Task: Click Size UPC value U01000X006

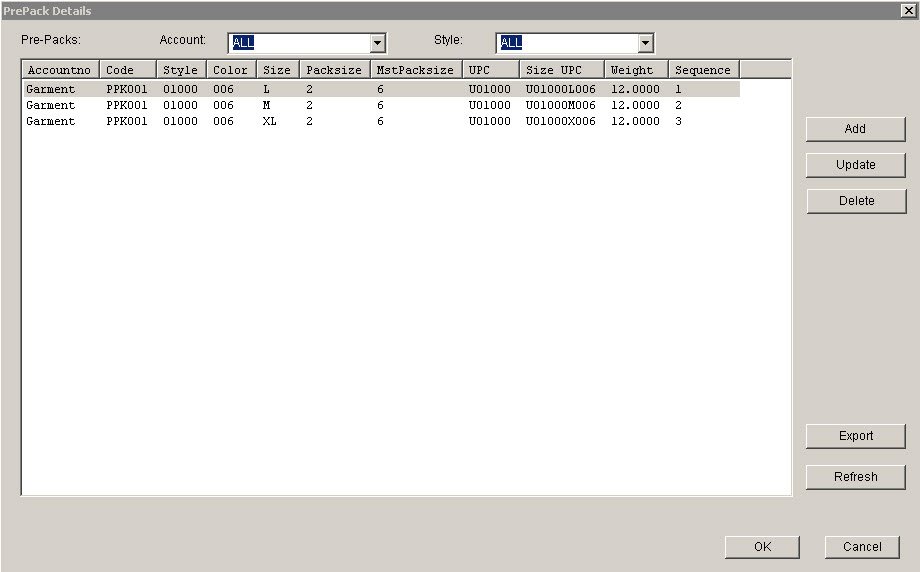Action: coord(560,121)
